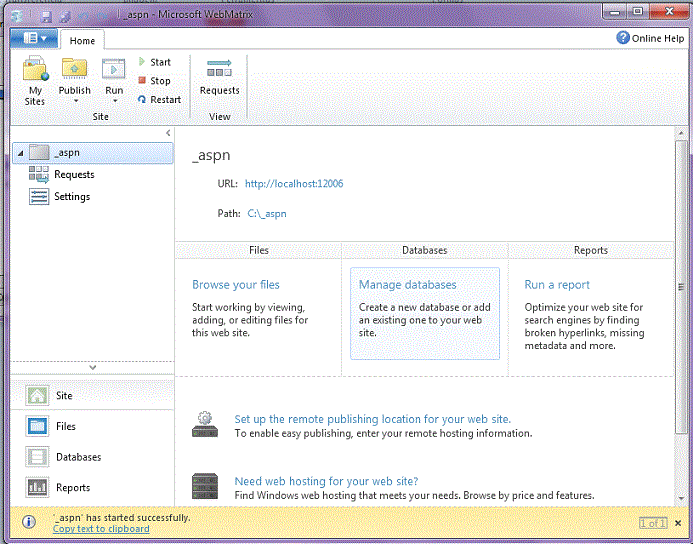693x544 pixels.
Task: Click scrollbar up arrow in content pane
Action: tap(681, 133)
